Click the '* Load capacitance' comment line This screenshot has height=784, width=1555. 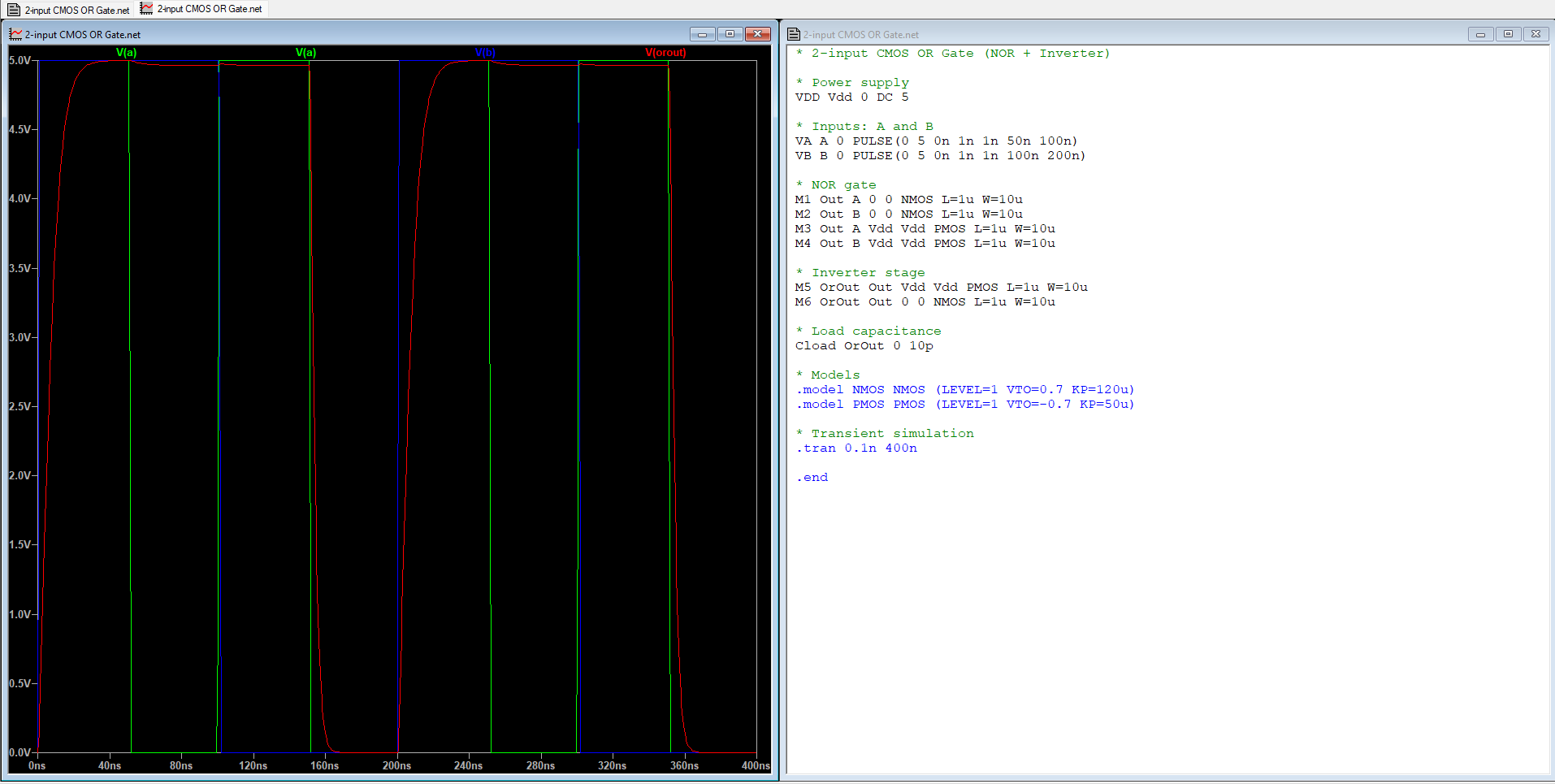pyautogui.click(x=868, y=331)
